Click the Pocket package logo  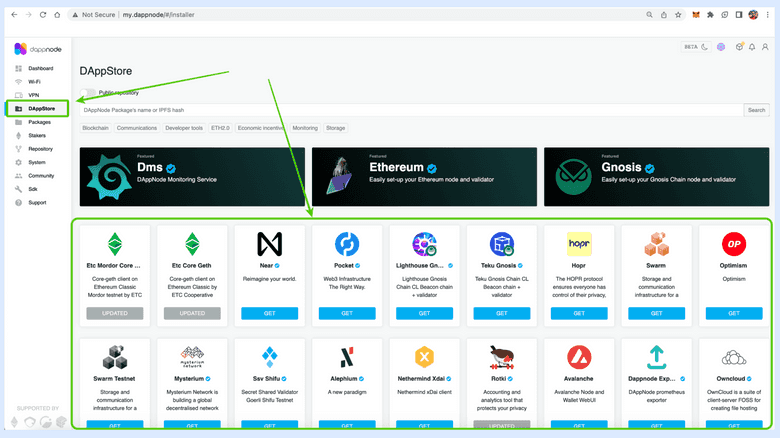(x=347, y=243)
